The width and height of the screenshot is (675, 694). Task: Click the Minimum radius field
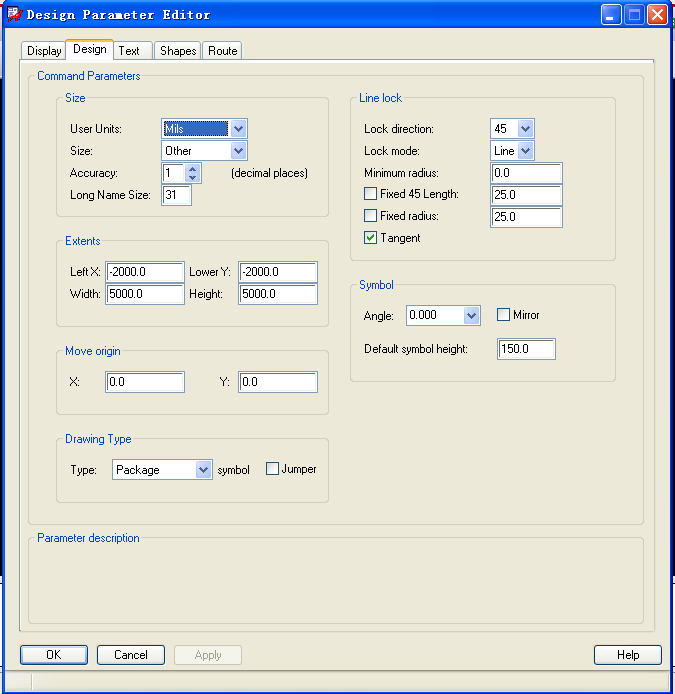click(526, 173)
